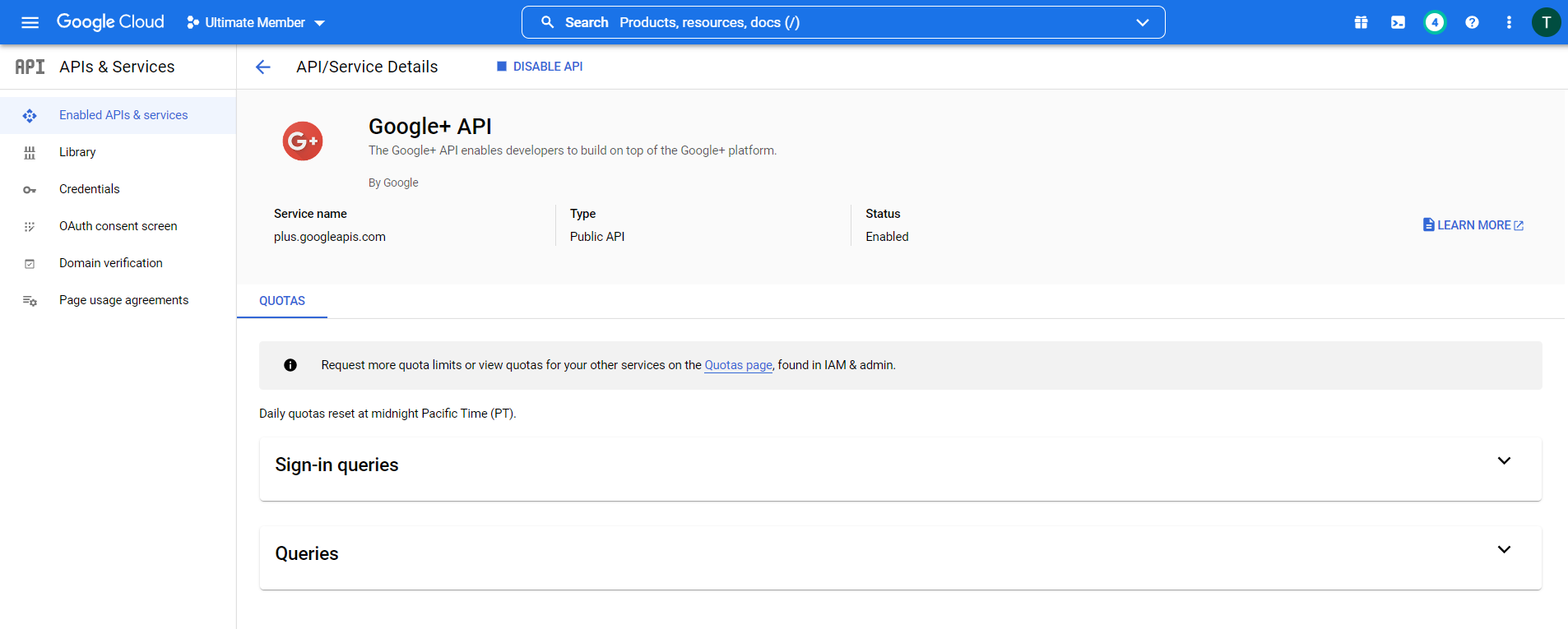Image resolution: width=1568 pixels, height=629 pixels.
Task: Select the QUOTAS tab
Action: click(282, 301)
